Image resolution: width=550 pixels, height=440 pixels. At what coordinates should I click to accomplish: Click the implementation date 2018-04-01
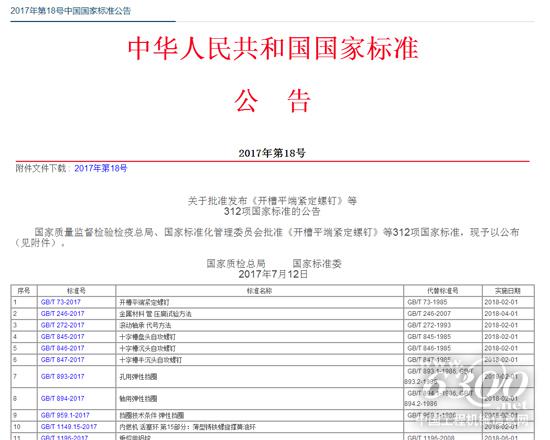click(501, 314)
